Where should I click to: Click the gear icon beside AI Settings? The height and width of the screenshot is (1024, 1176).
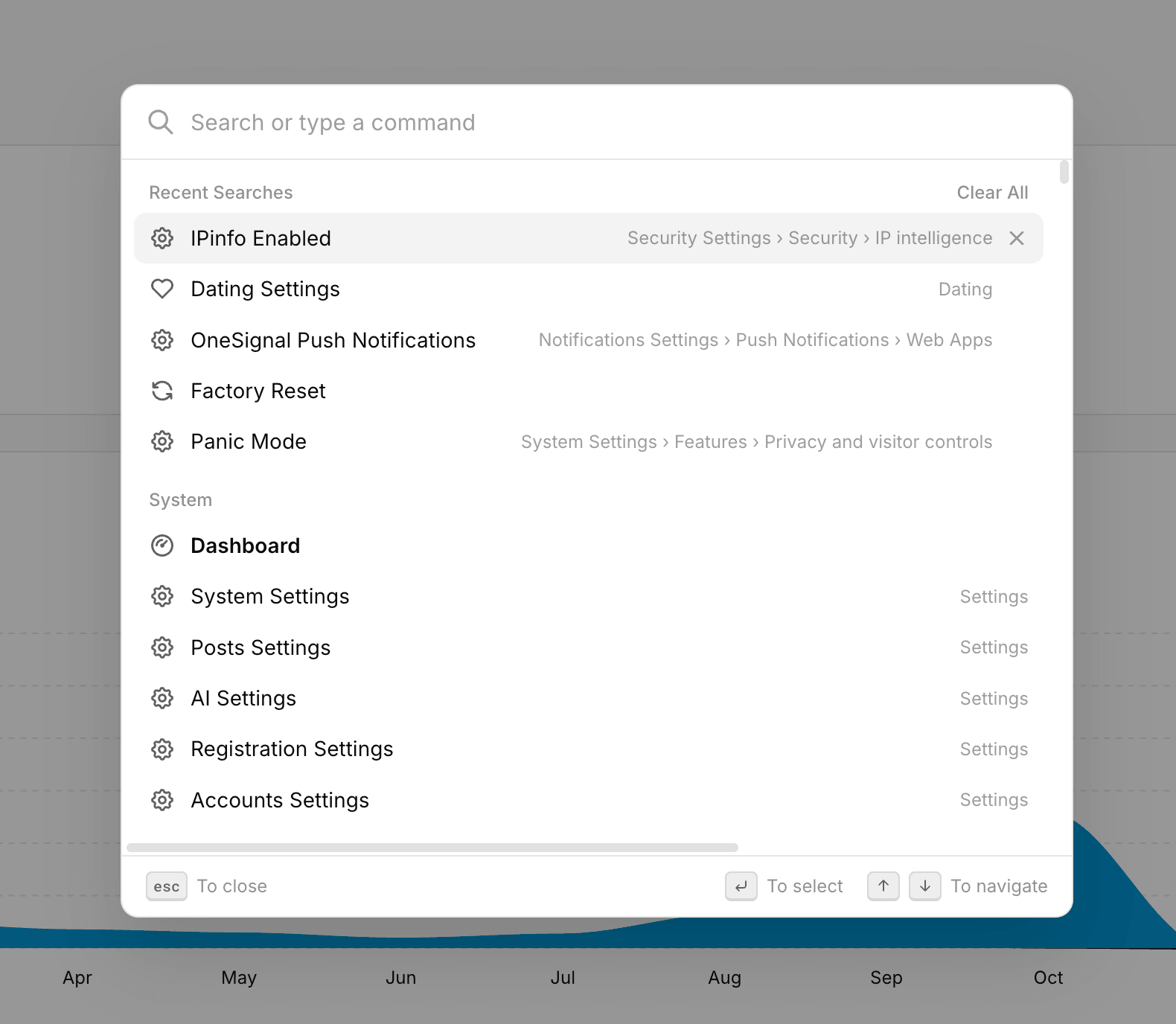click(162, 698)
